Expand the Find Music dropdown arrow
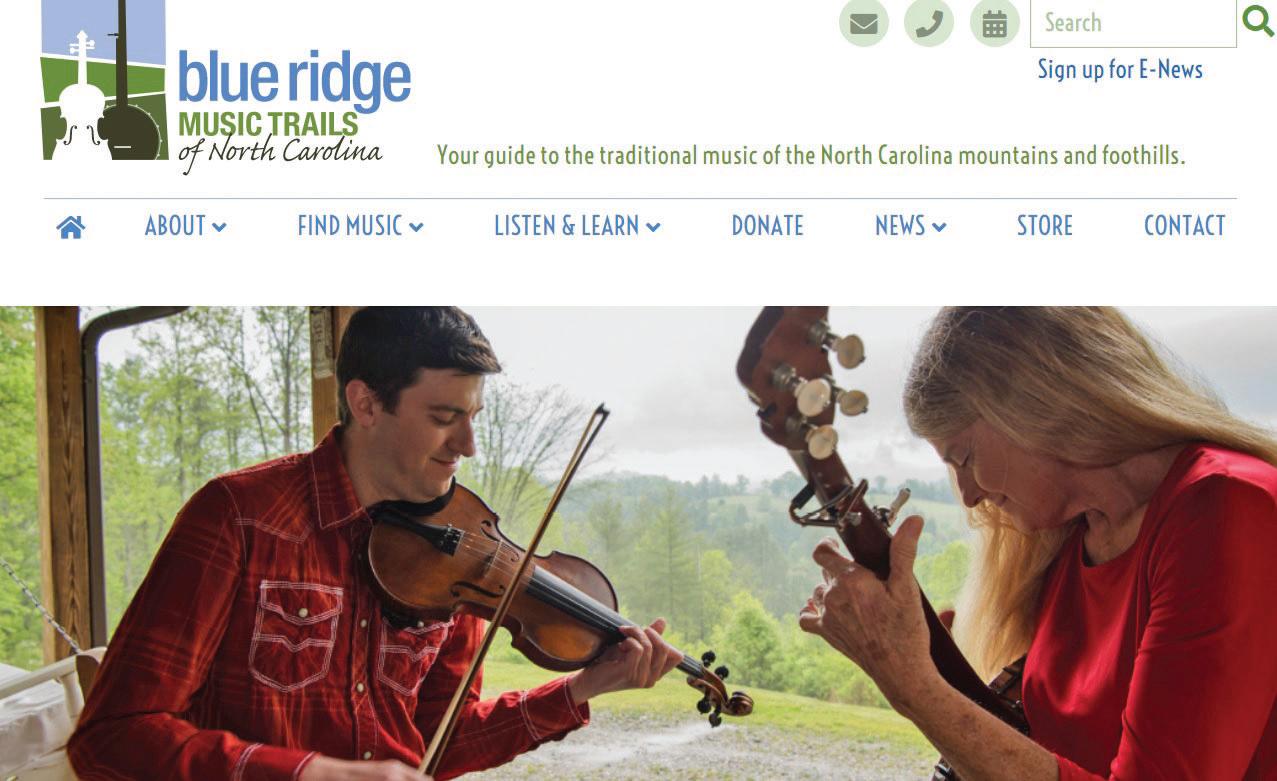Viewport: 1277px width, 781px height. (416, 228)
